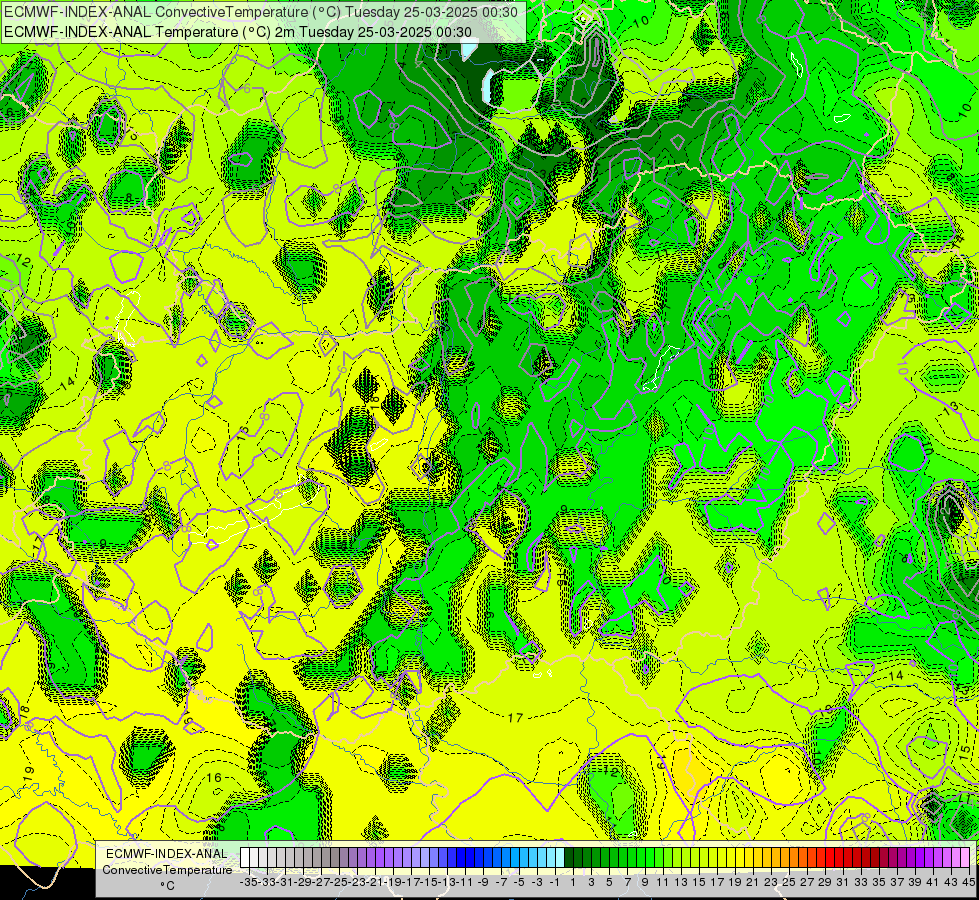Click the 41 value on the legend scale
The width and height of the screenshot is (979, 900).
point(933,882)
